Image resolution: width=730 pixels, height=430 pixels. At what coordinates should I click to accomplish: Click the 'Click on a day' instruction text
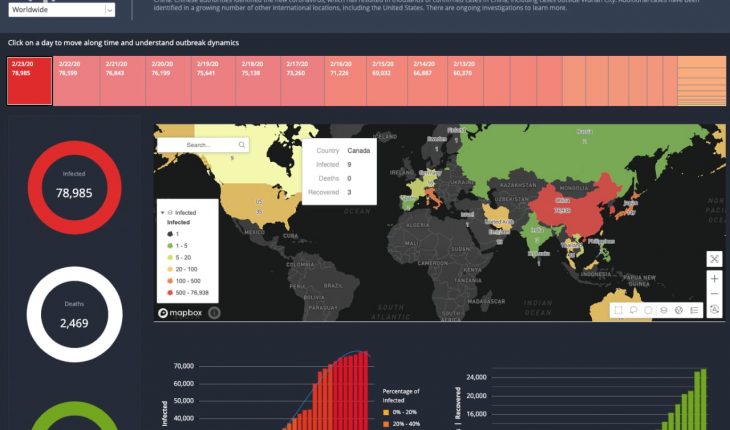coord(123,42)
